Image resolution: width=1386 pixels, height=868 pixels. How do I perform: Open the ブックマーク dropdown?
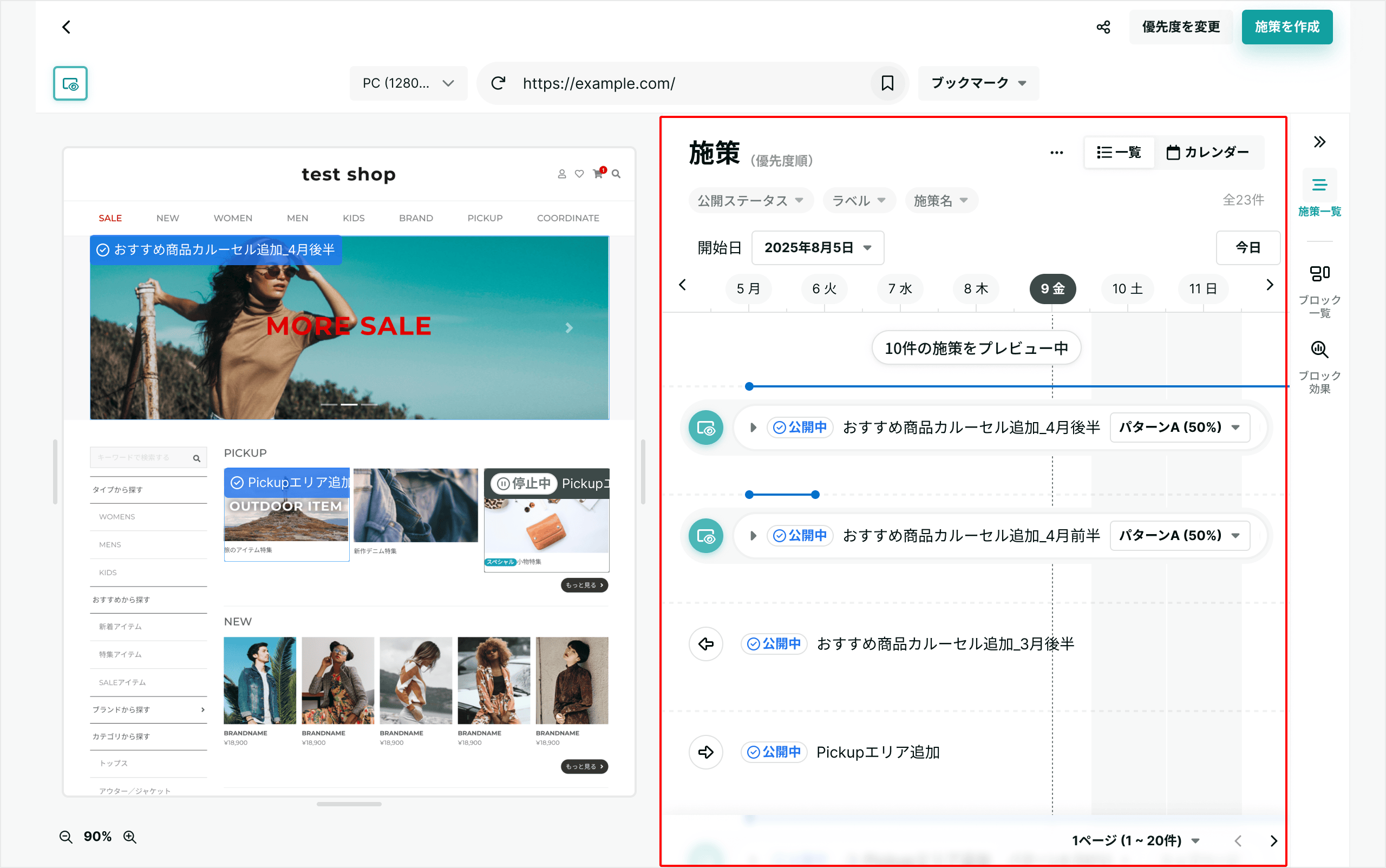(x=978, y=83)
